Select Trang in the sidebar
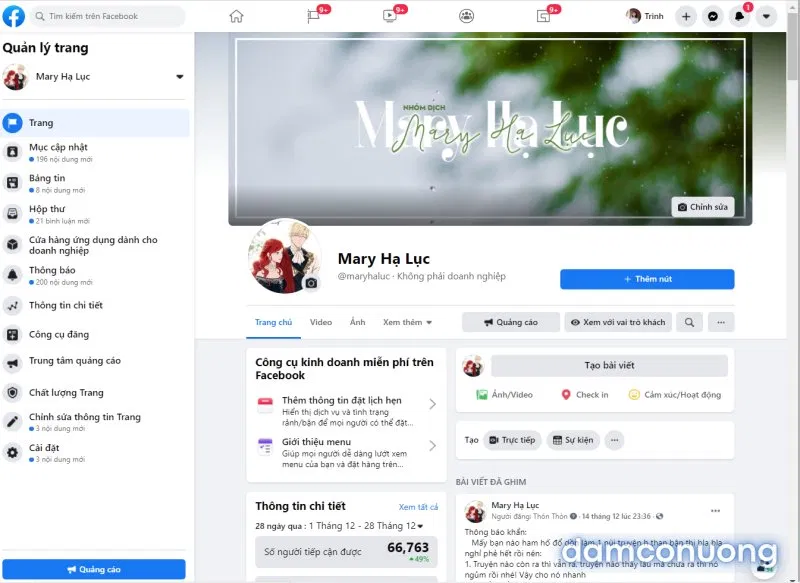This screenshot has height=583, width=800. click(x=95, y=123)
